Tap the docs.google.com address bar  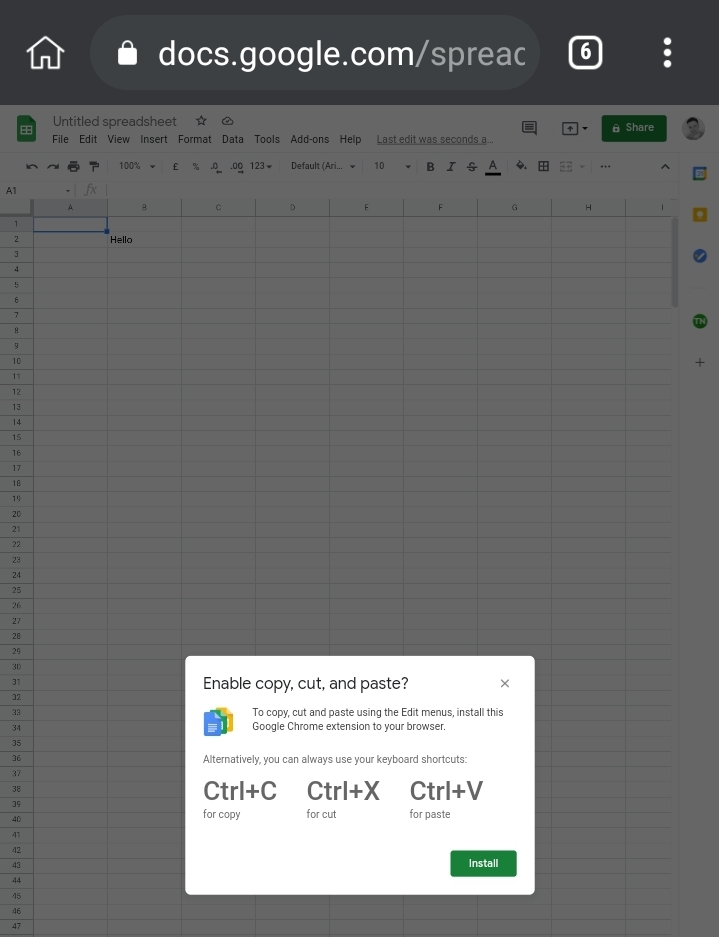(x=315, y=53)
